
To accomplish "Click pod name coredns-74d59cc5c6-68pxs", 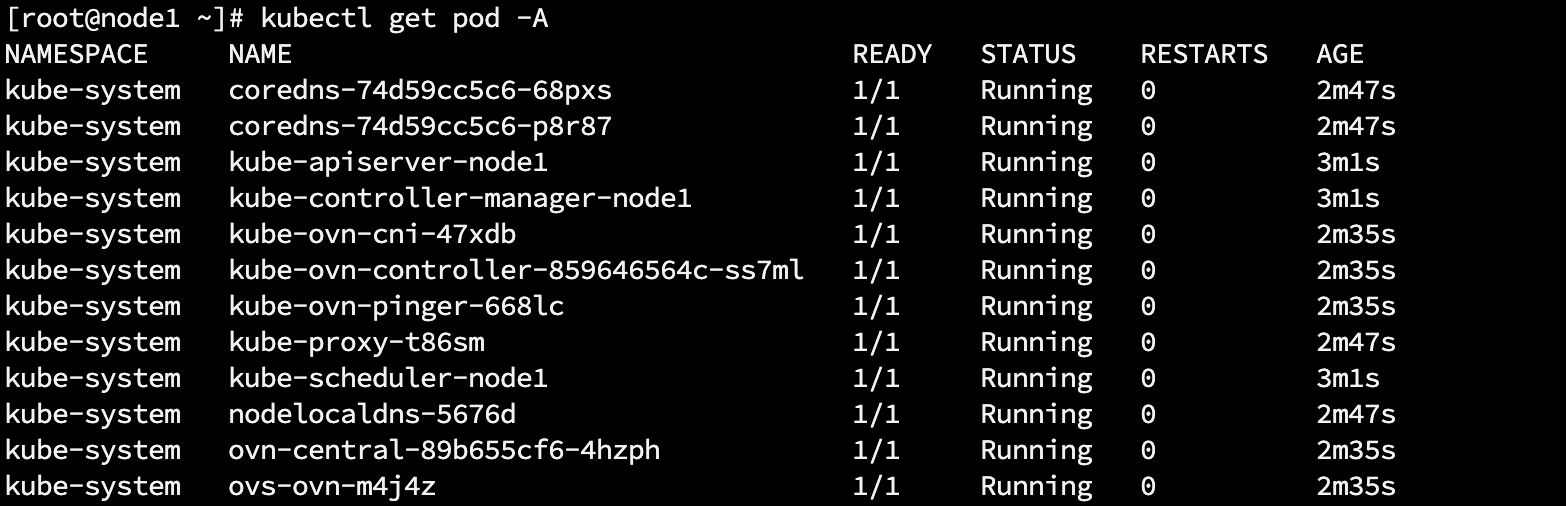I will tap(420, 90).
